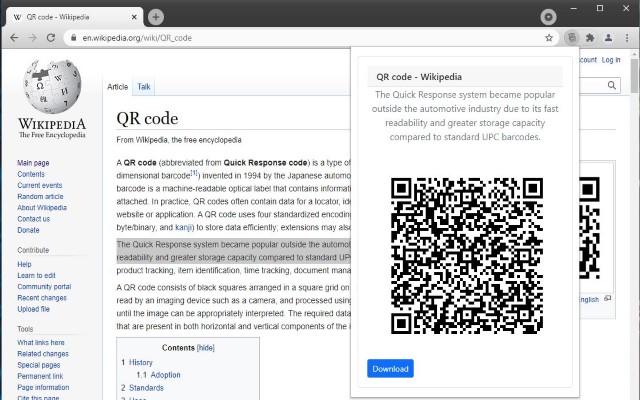Image resolution: width=640 pixels, height=400 pixels.
Task: Open the Contents sidebar link
Action: click(31, 174)
